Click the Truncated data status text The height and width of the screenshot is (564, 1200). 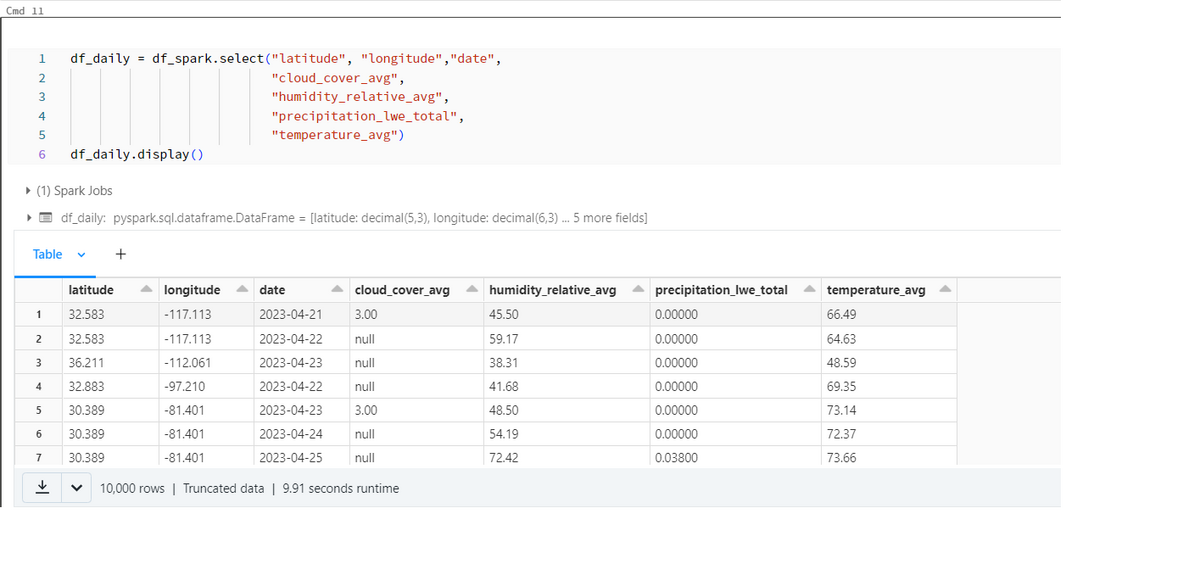[x=223, y=489]
